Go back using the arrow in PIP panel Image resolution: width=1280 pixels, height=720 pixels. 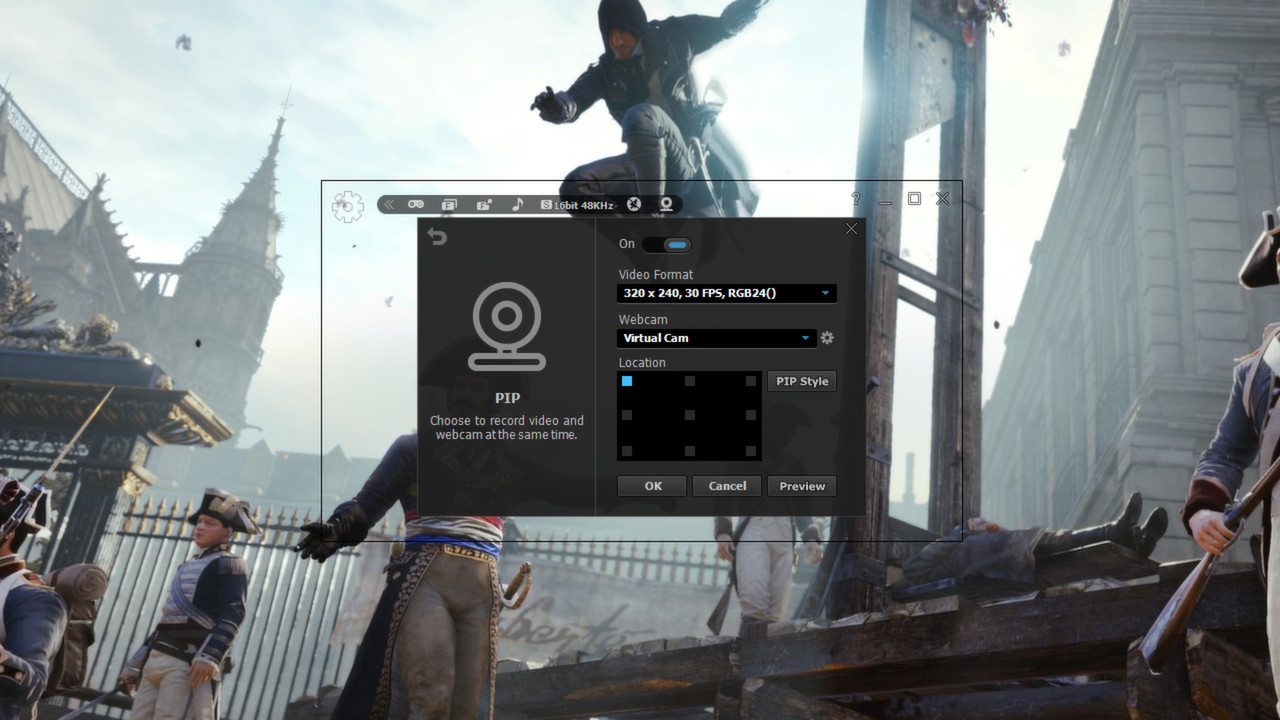[435, 237]
